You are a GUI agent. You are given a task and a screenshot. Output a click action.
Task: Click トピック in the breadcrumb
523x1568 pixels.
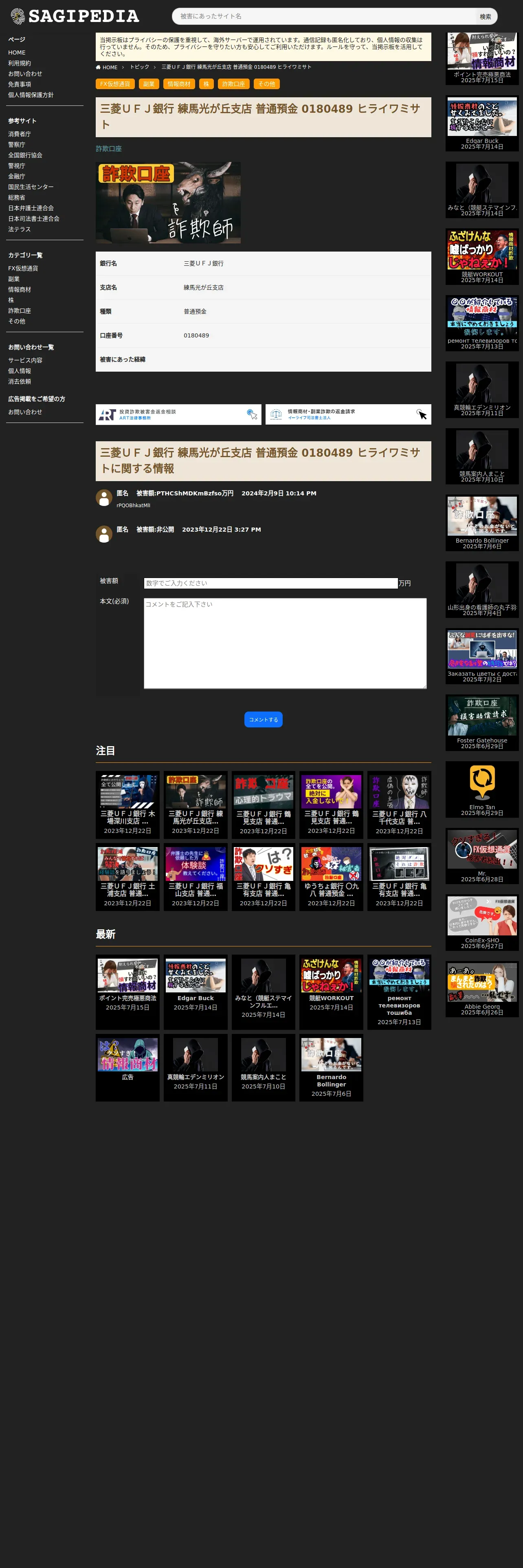(x=139, y=67)
